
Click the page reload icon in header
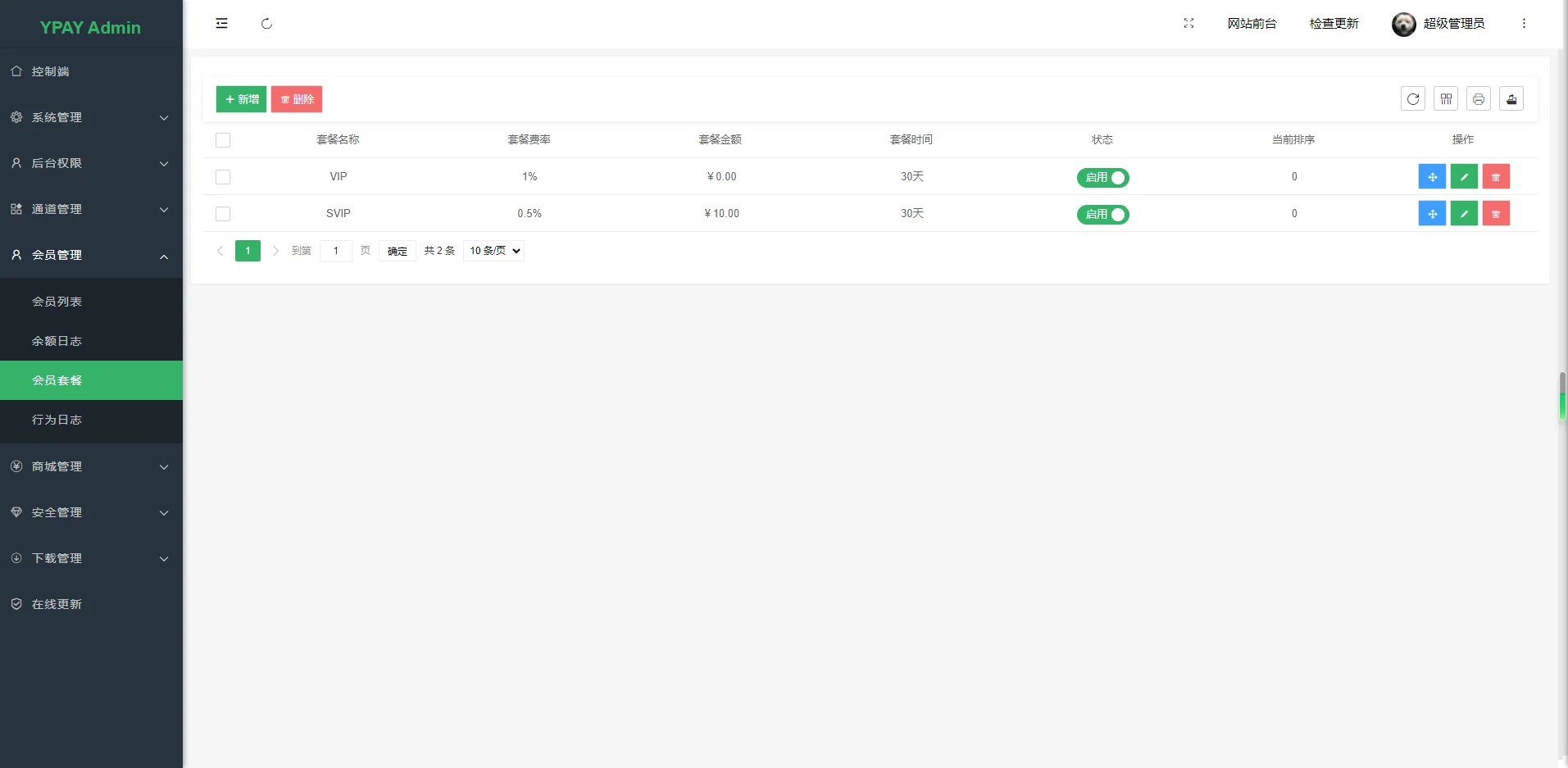pos(266,24)
